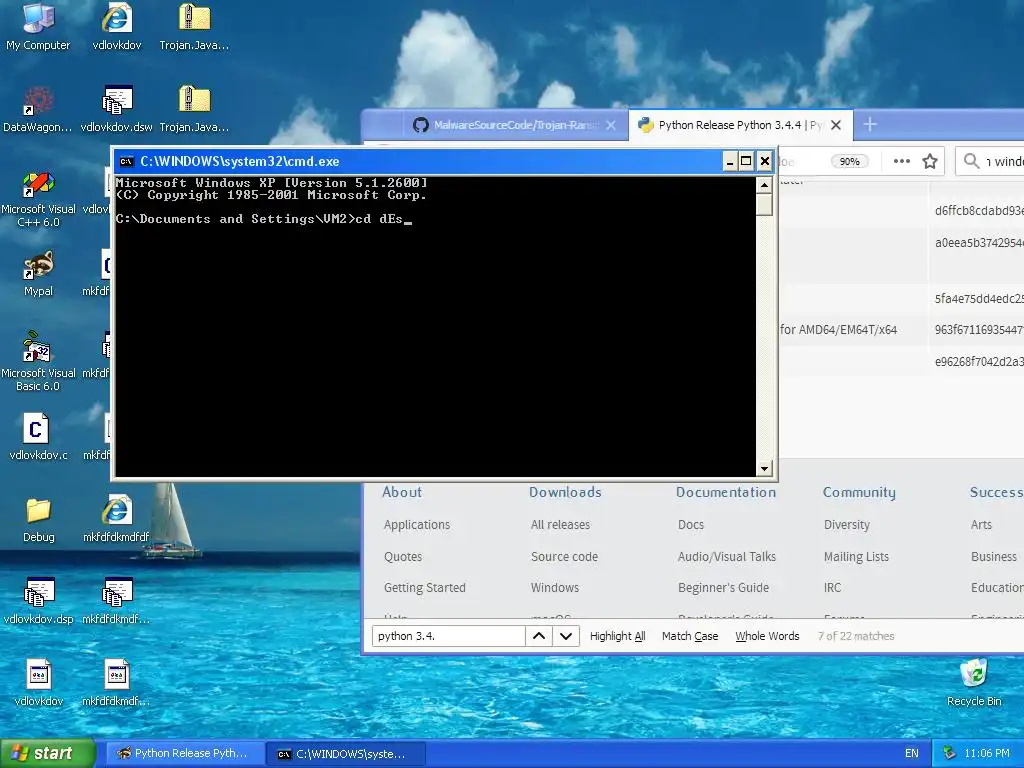Open the Quotes link
Screen dimensions: 1024x768
click(x=403, y=556)
